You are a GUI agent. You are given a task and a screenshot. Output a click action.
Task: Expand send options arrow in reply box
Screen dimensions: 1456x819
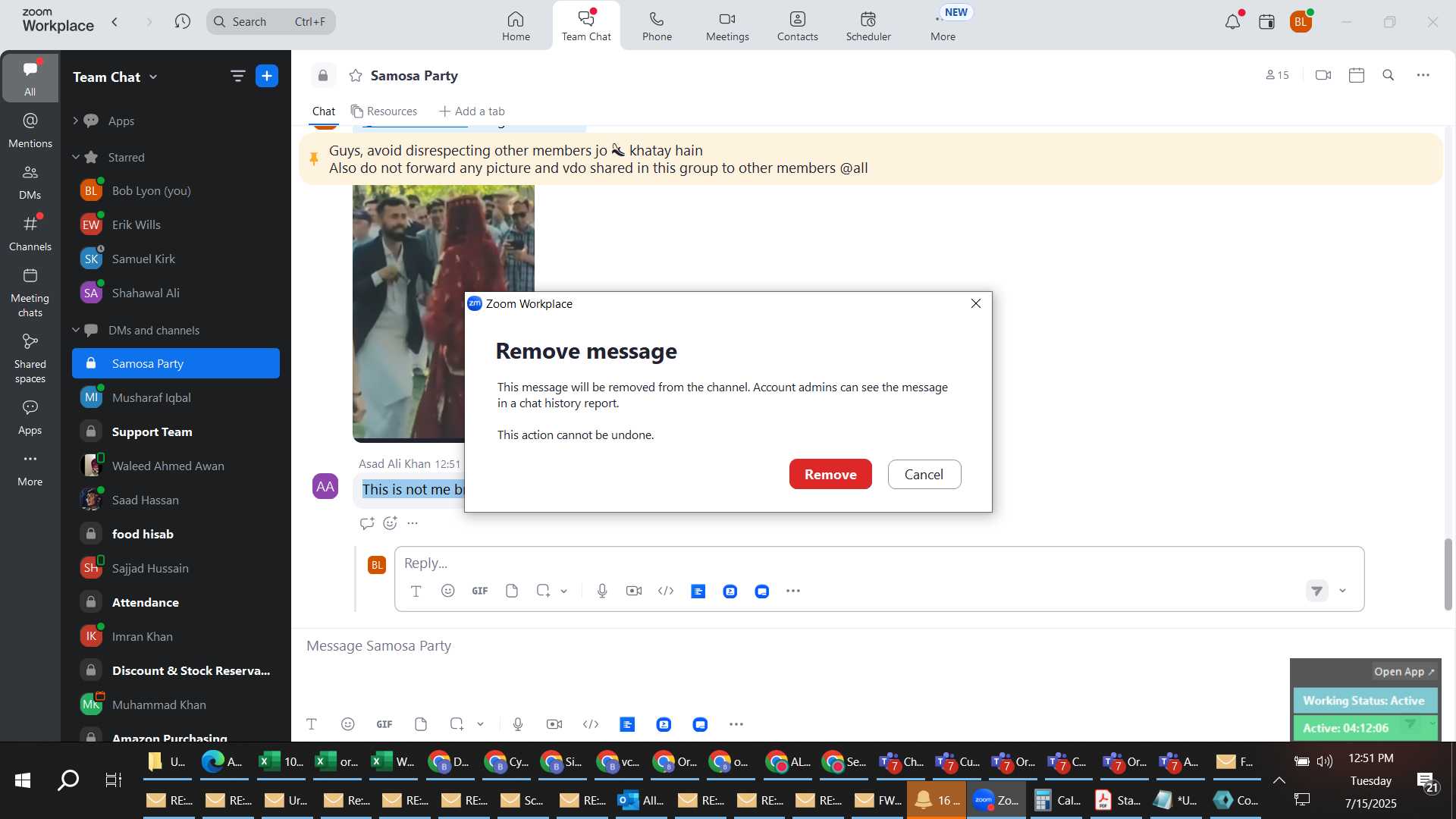click(x=1342, y=591)
